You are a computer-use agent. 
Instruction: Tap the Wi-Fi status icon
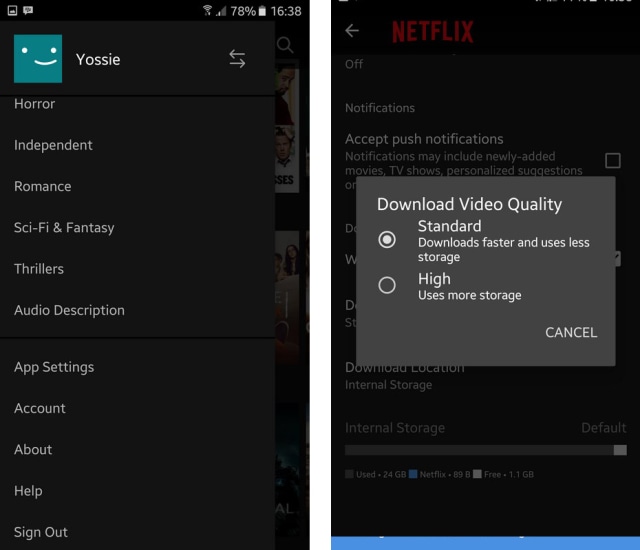pos(207,10)
